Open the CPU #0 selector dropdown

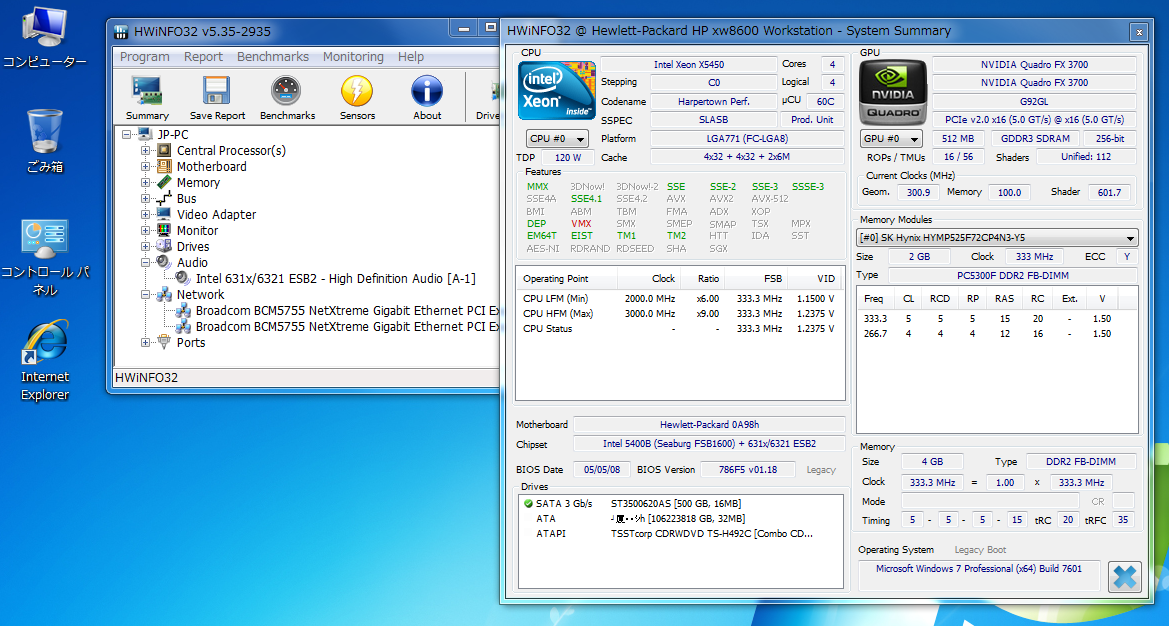557,138
